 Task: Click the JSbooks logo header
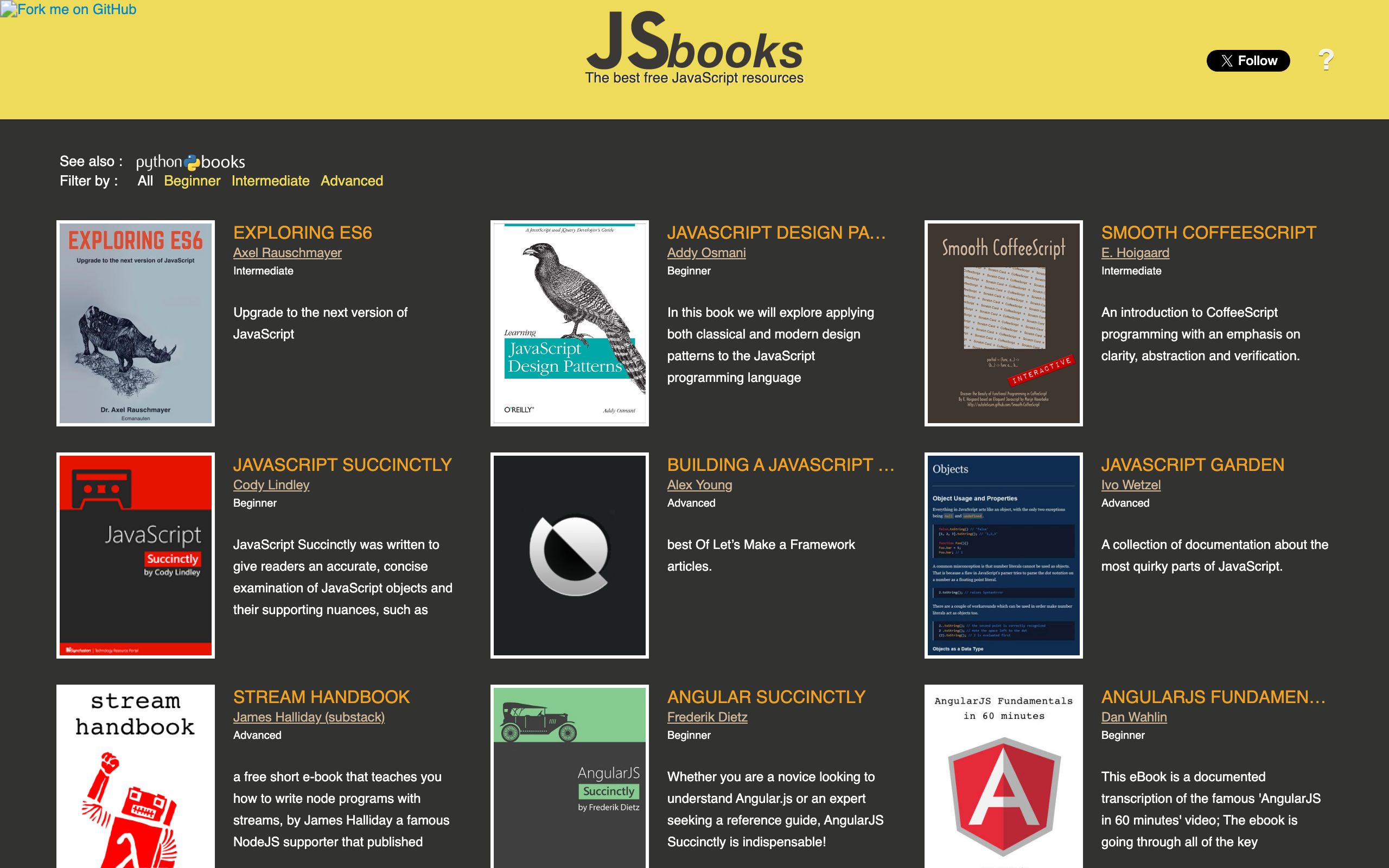pyautogui.click(x=694, y=41)
